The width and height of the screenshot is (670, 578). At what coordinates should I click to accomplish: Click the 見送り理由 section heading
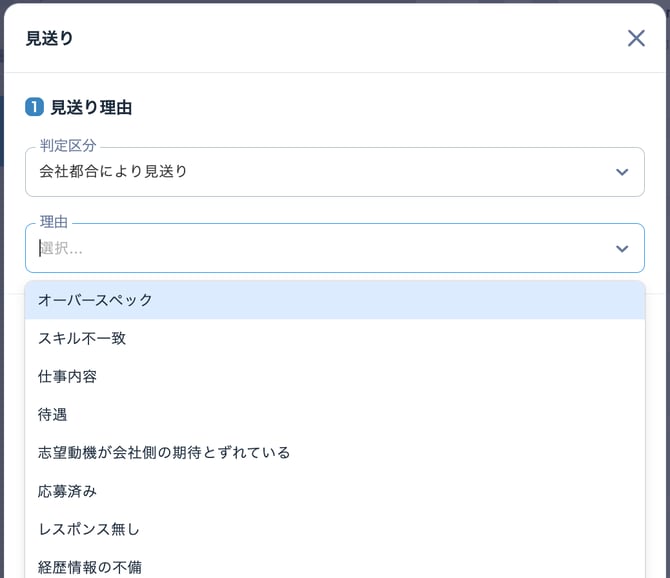91,107
